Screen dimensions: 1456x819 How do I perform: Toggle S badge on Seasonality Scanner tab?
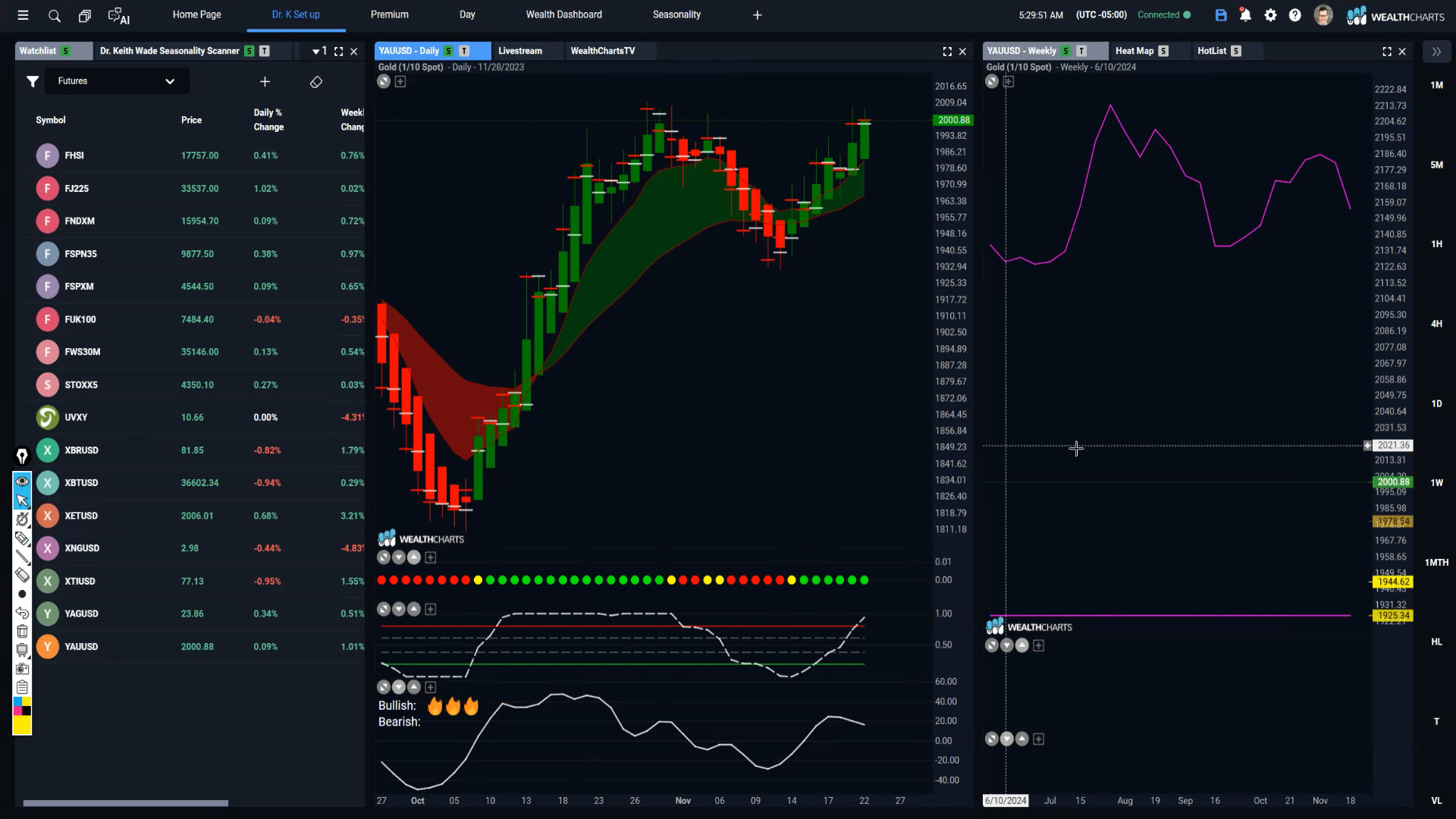(x=249, y=51)
